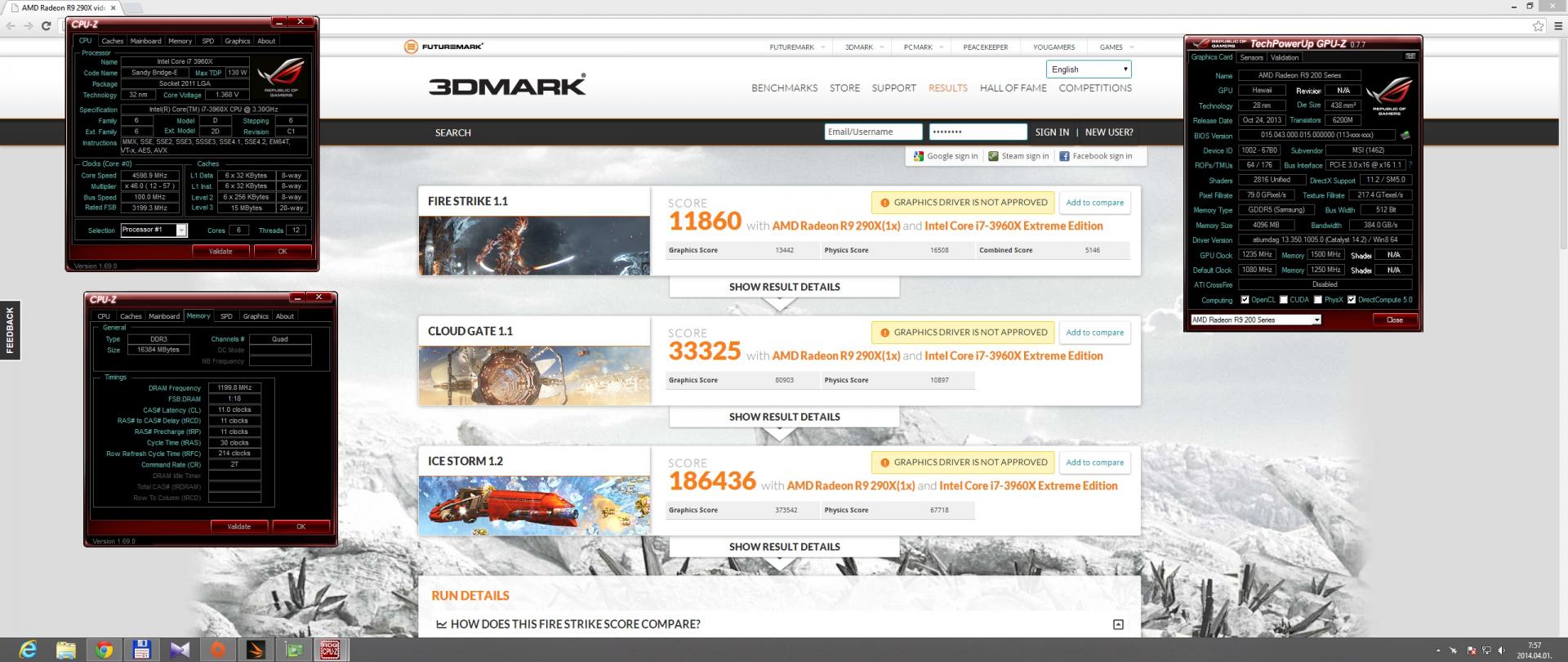Open the English language dropdown
Image resolution: width=1568 pixels, height=662 pixels.
[x=1089, y=69]
